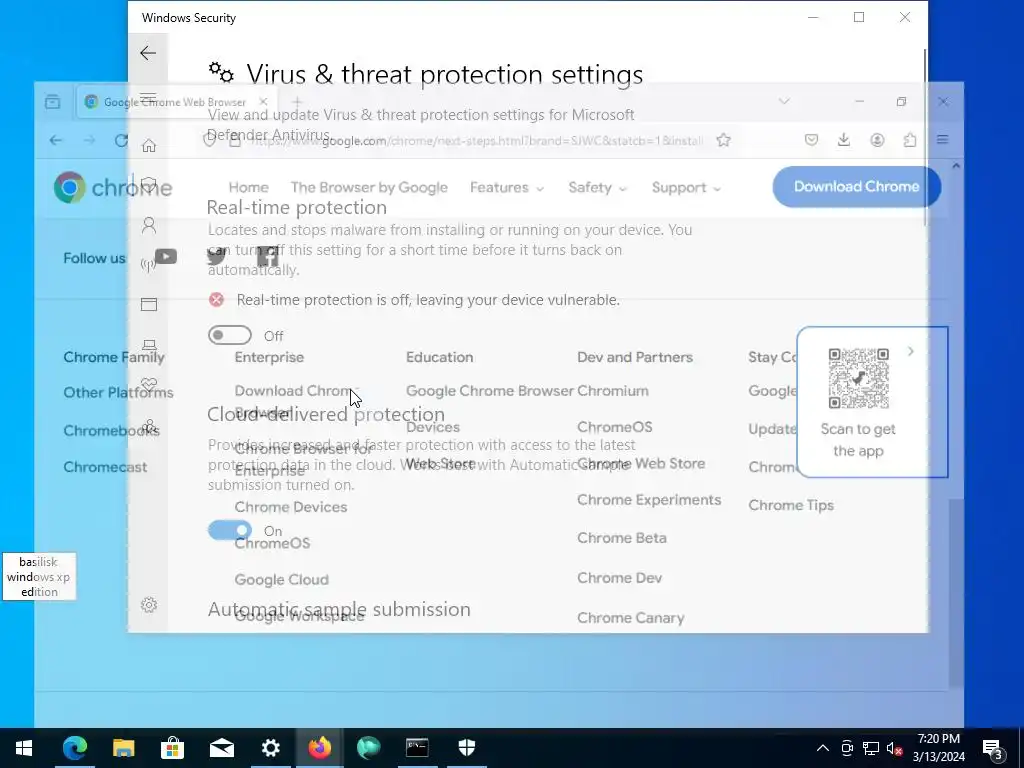Turn on Real-time protection toggle
This screenshot has height=768, width=1024.
pos(229,335)
